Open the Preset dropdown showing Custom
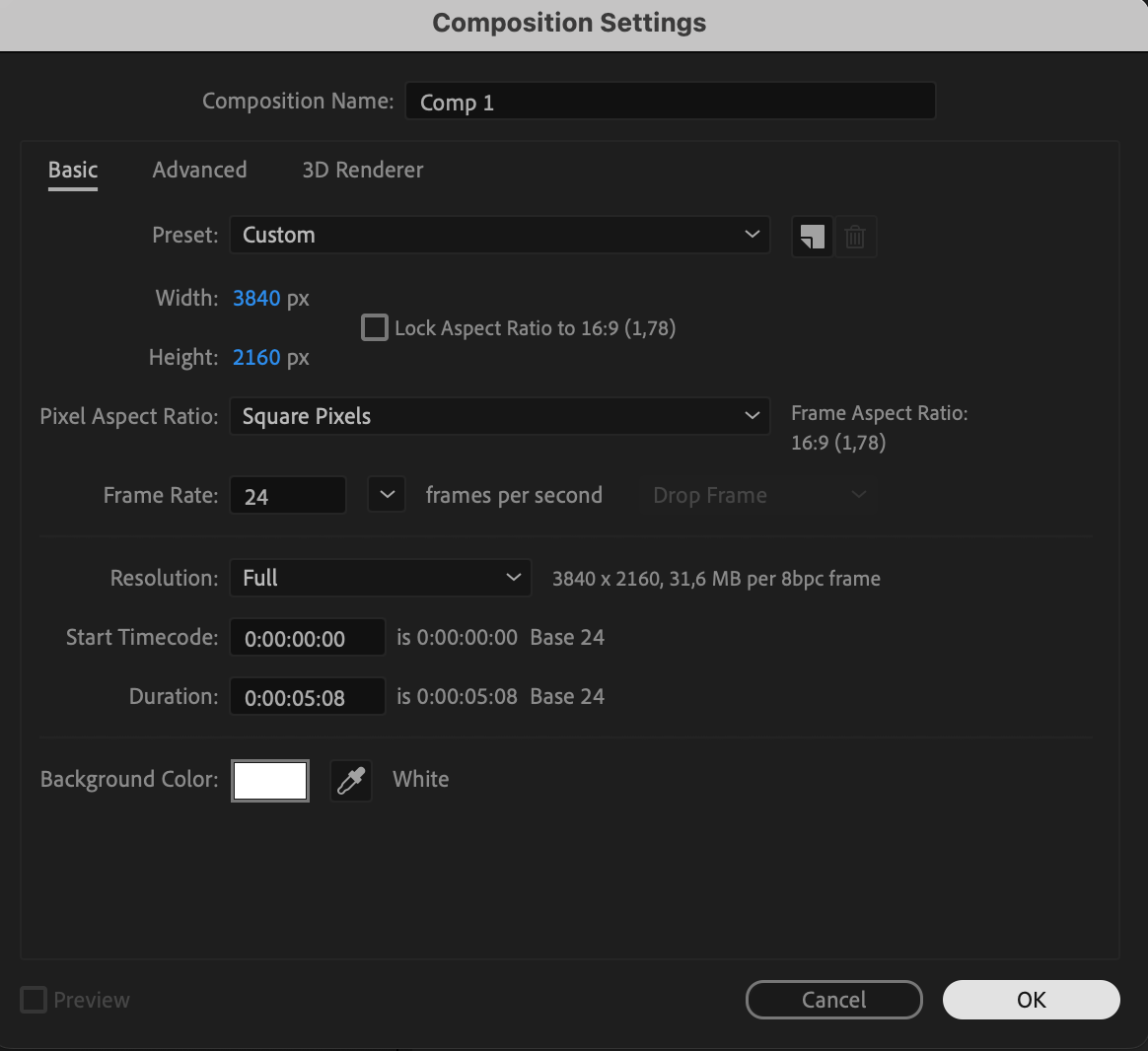This screenshot has height=1051, width=1148. [499, 235]
